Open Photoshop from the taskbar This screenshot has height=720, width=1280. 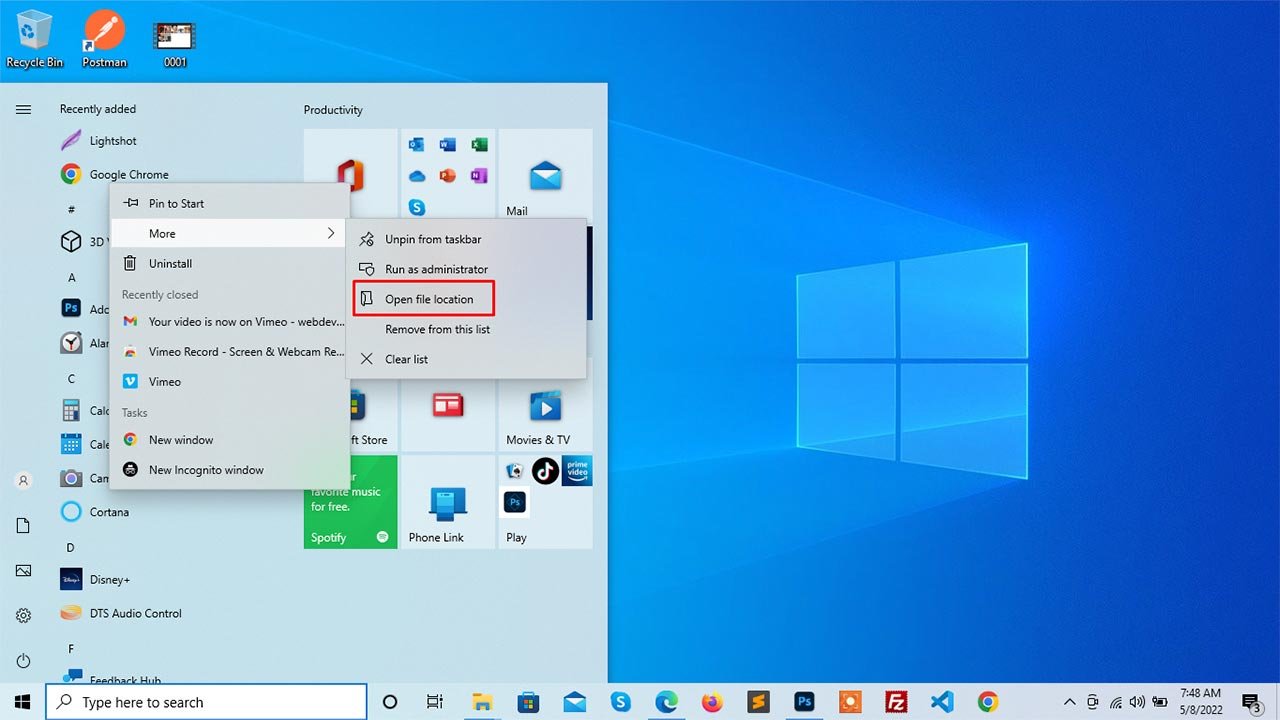click(804, 702)
